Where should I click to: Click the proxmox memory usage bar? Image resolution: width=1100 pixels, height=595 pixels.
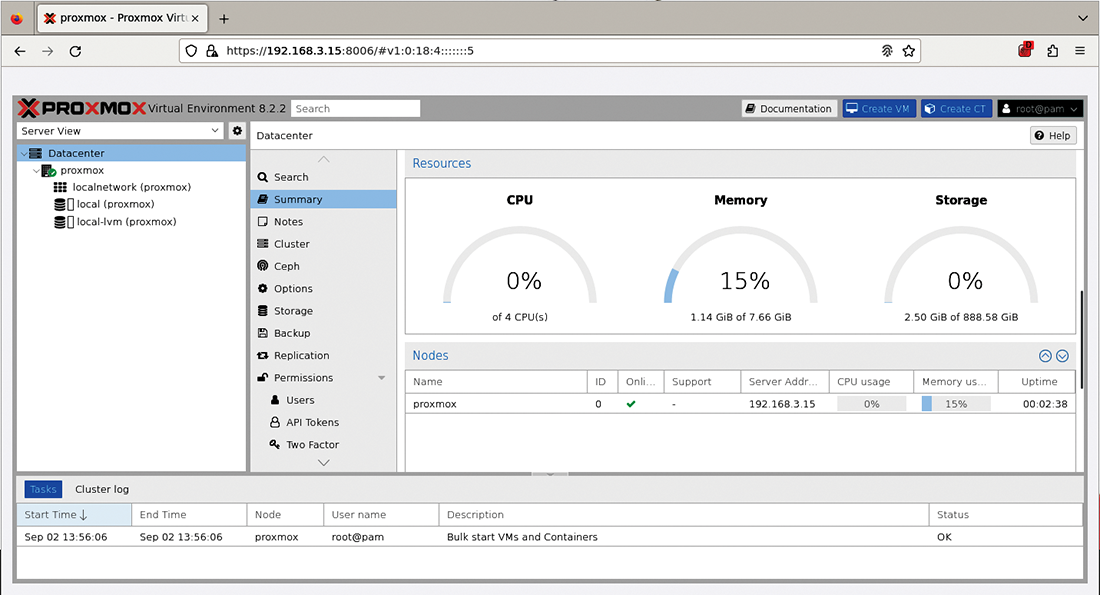956,404
